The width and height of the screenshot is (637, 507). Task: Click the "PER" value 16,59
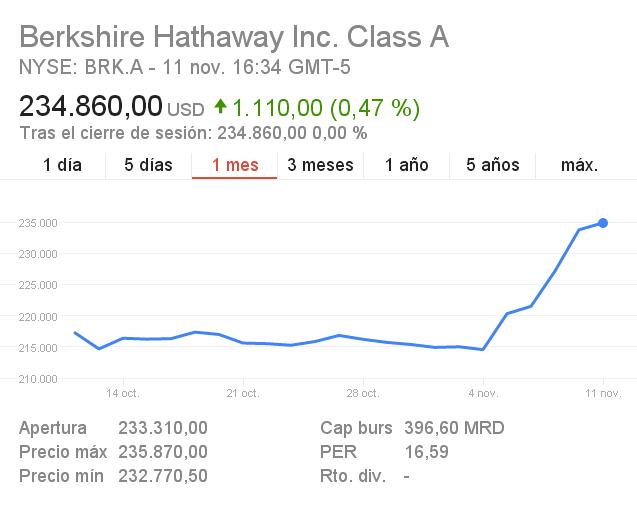[x=426, y=452]
